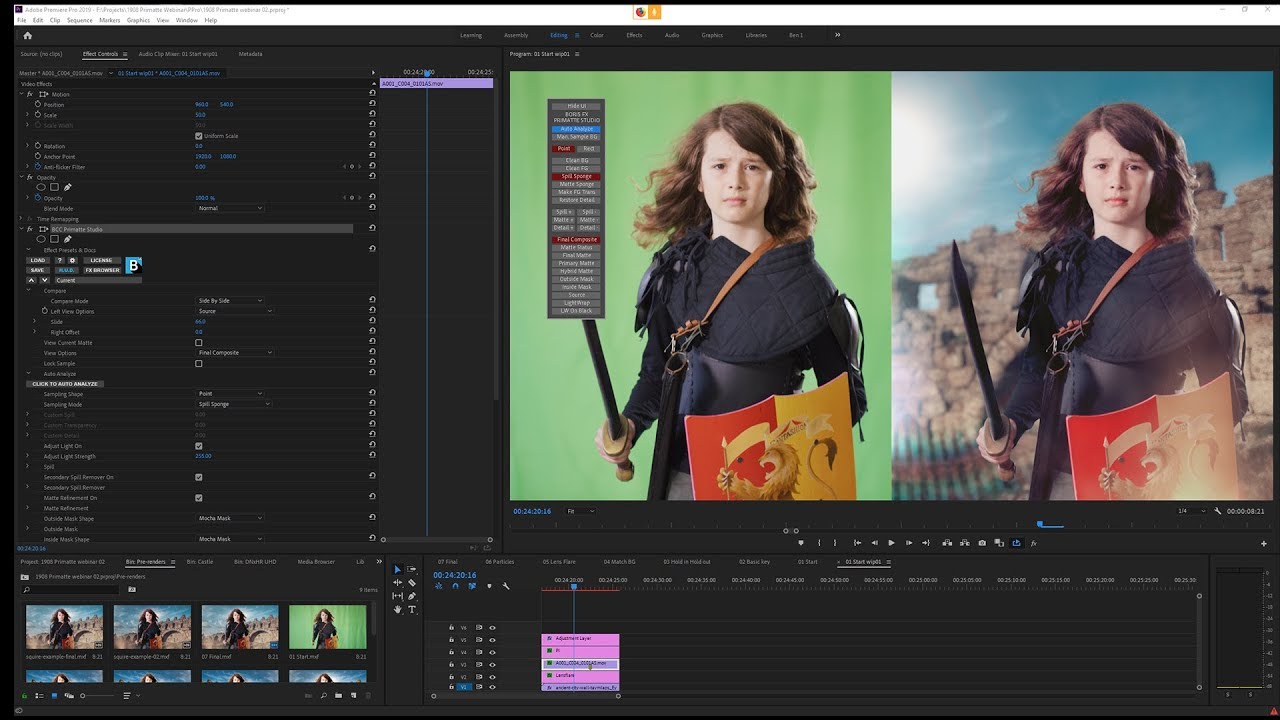Switch to the Color workspace tab

click(x=597, y=35)
